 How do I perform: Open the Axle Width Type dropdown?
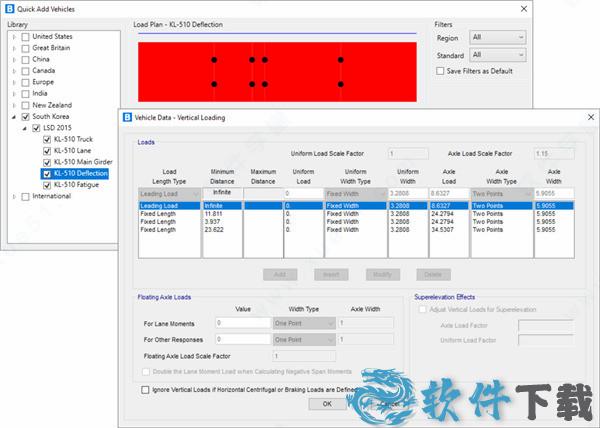click(x=501, y=191)
